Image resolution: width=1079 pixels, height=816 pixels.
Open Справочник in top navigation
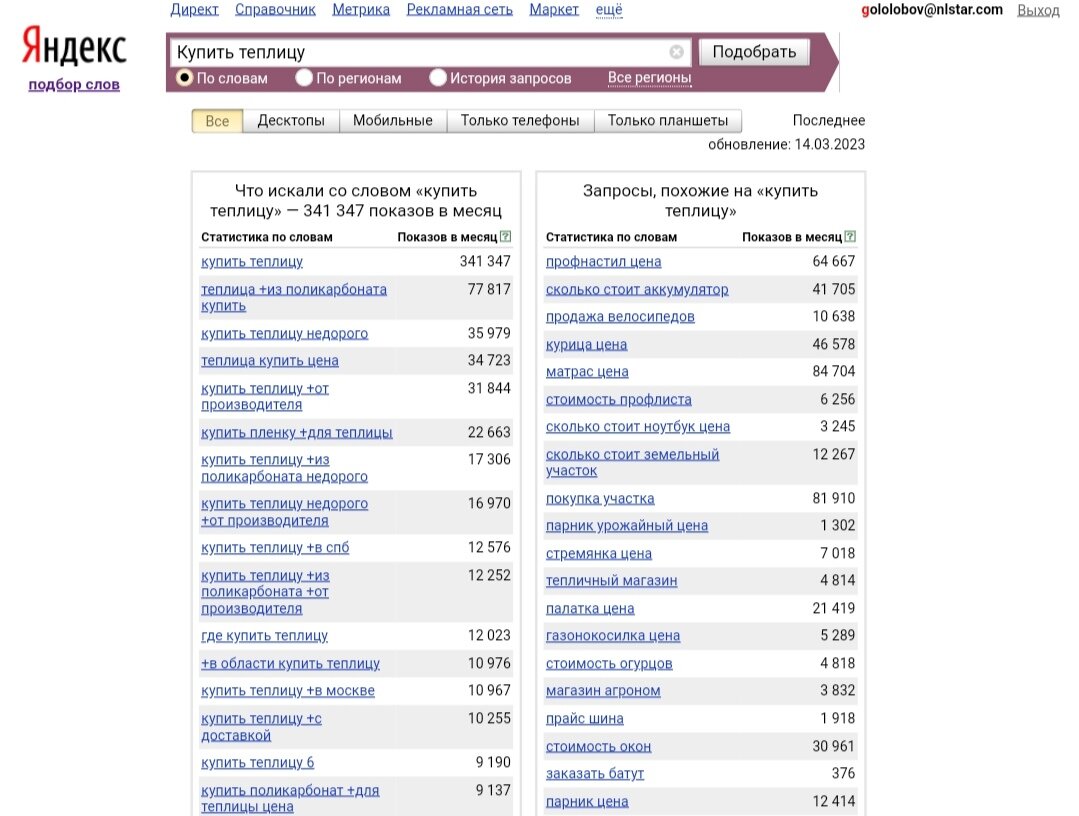coord(275,10)
